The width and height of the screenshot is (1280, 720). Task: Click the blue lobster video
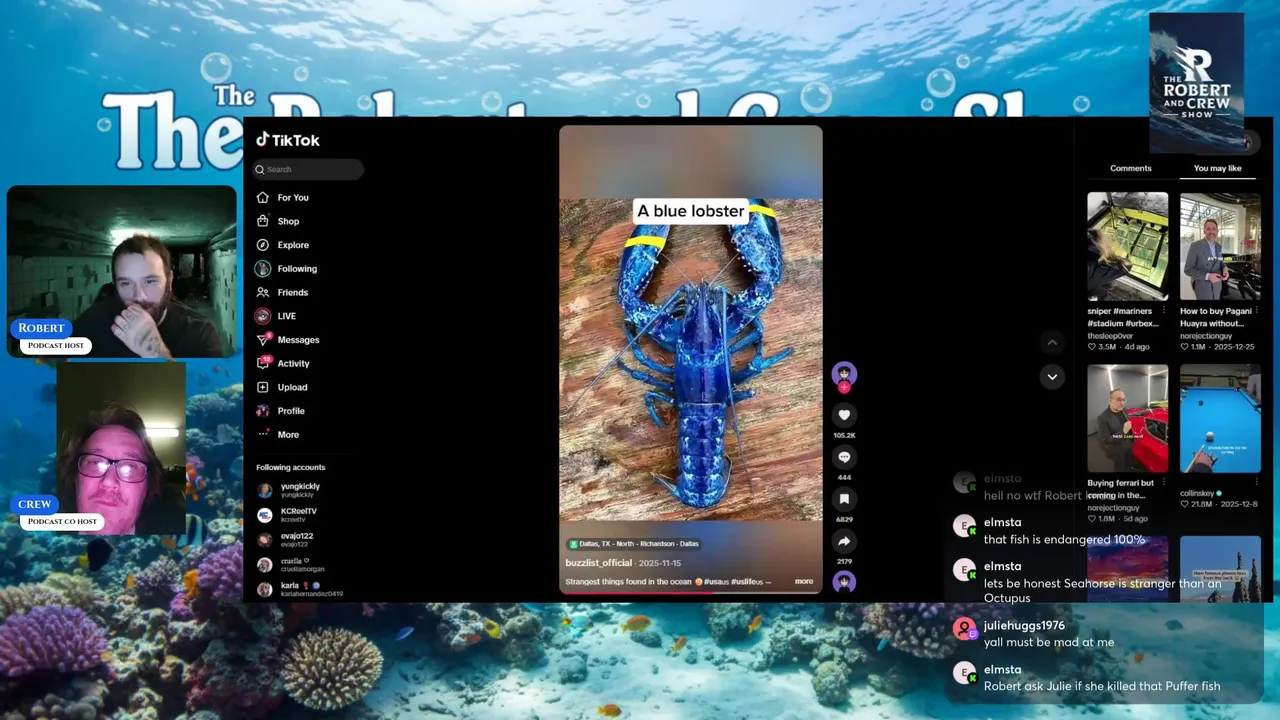[x=691, y=360]
